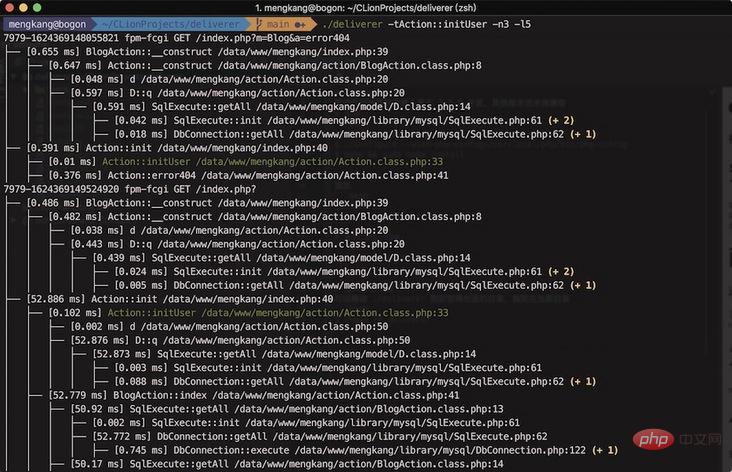Select the [0.038 ms] d row
Image resolution: width=732 pixels, height=472 pixels.
coord(229,231)
